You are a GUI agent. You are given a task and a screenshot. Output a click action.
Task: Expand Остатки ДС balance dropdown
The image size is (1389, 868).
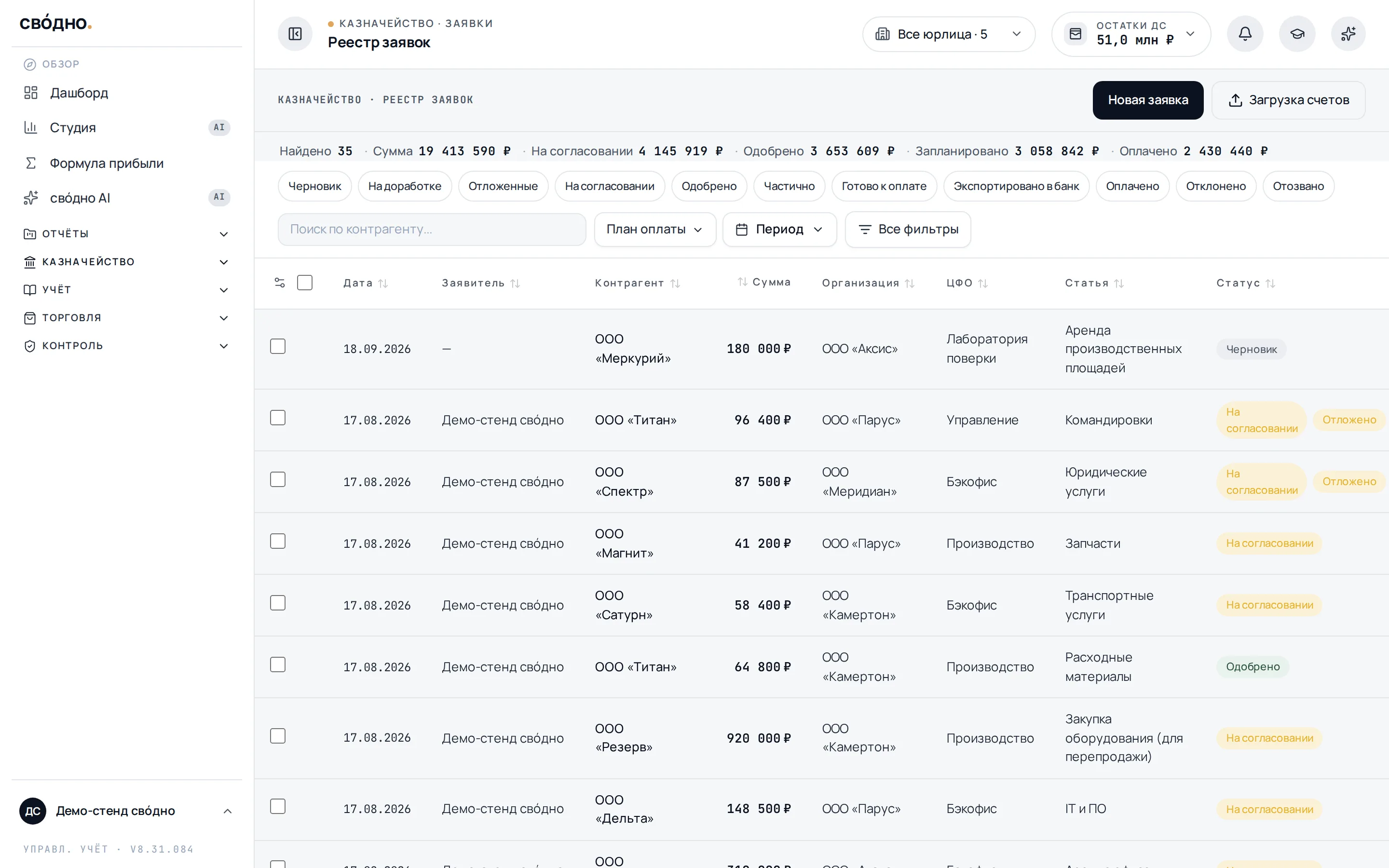[x=1130, y=34]
